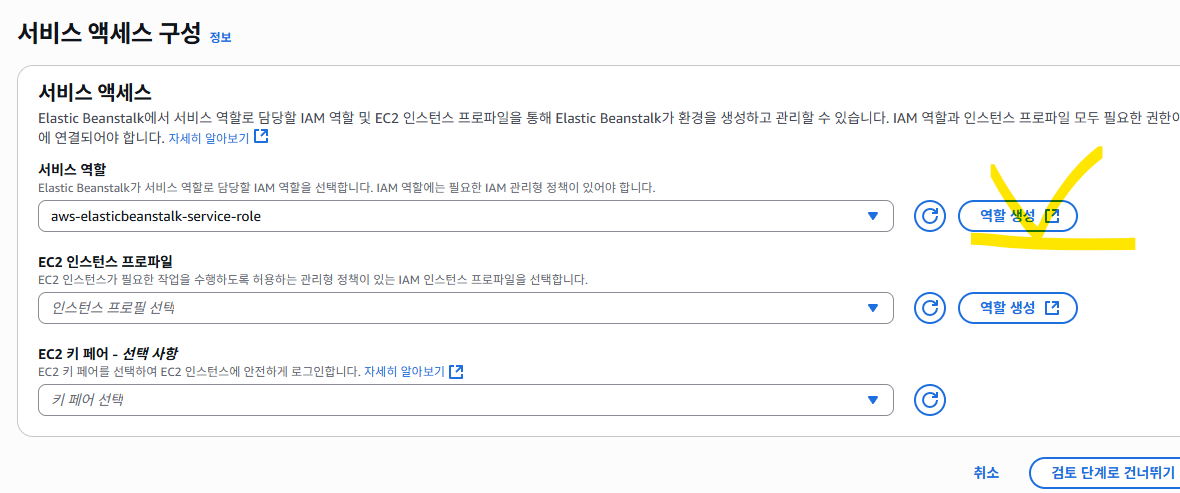Click 역할 생성 beside 서비스 역할
This screenshot has height=493, width=1180.
coord(1017,216)
